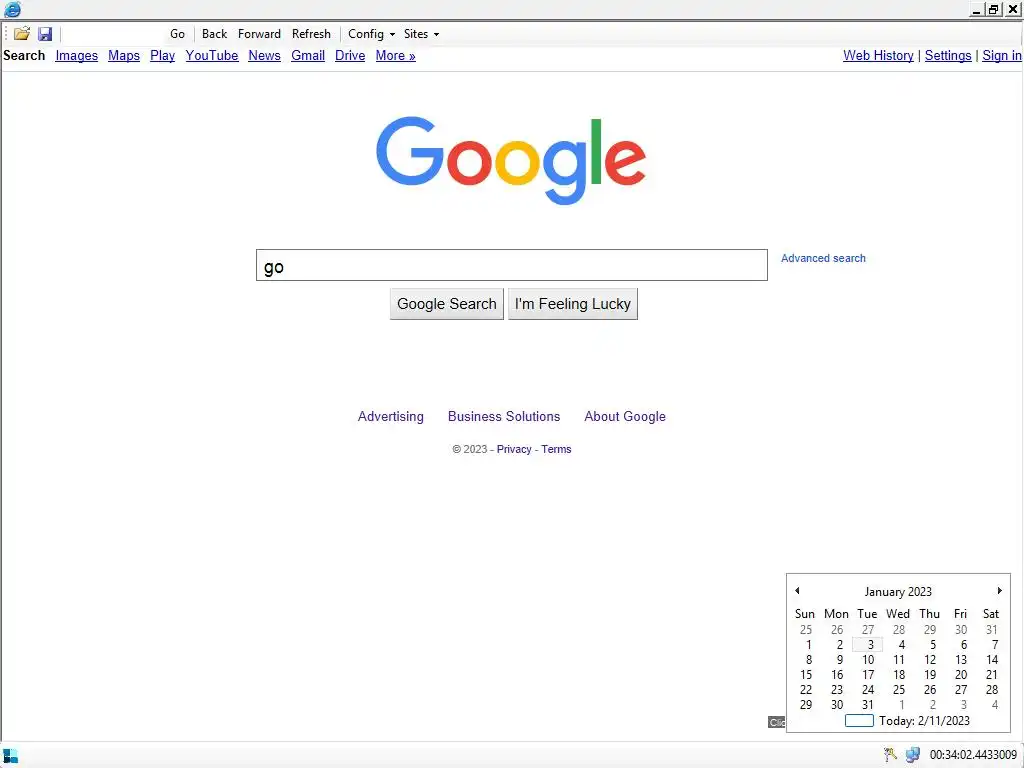The height and width of the screenshot is (768, 1024).
Task: Open the Business Solutions link
Action: click(504, 417)
